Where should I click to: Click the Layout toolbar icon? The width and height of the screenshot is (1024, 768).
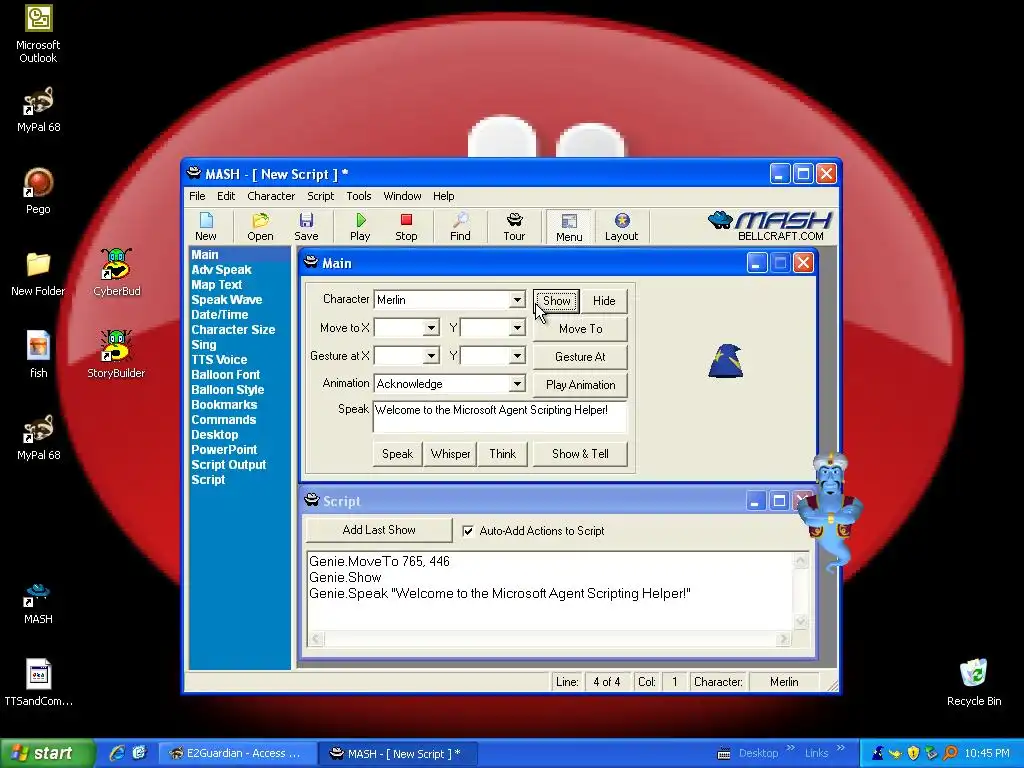pyautogui.click(x=621, y=227)
